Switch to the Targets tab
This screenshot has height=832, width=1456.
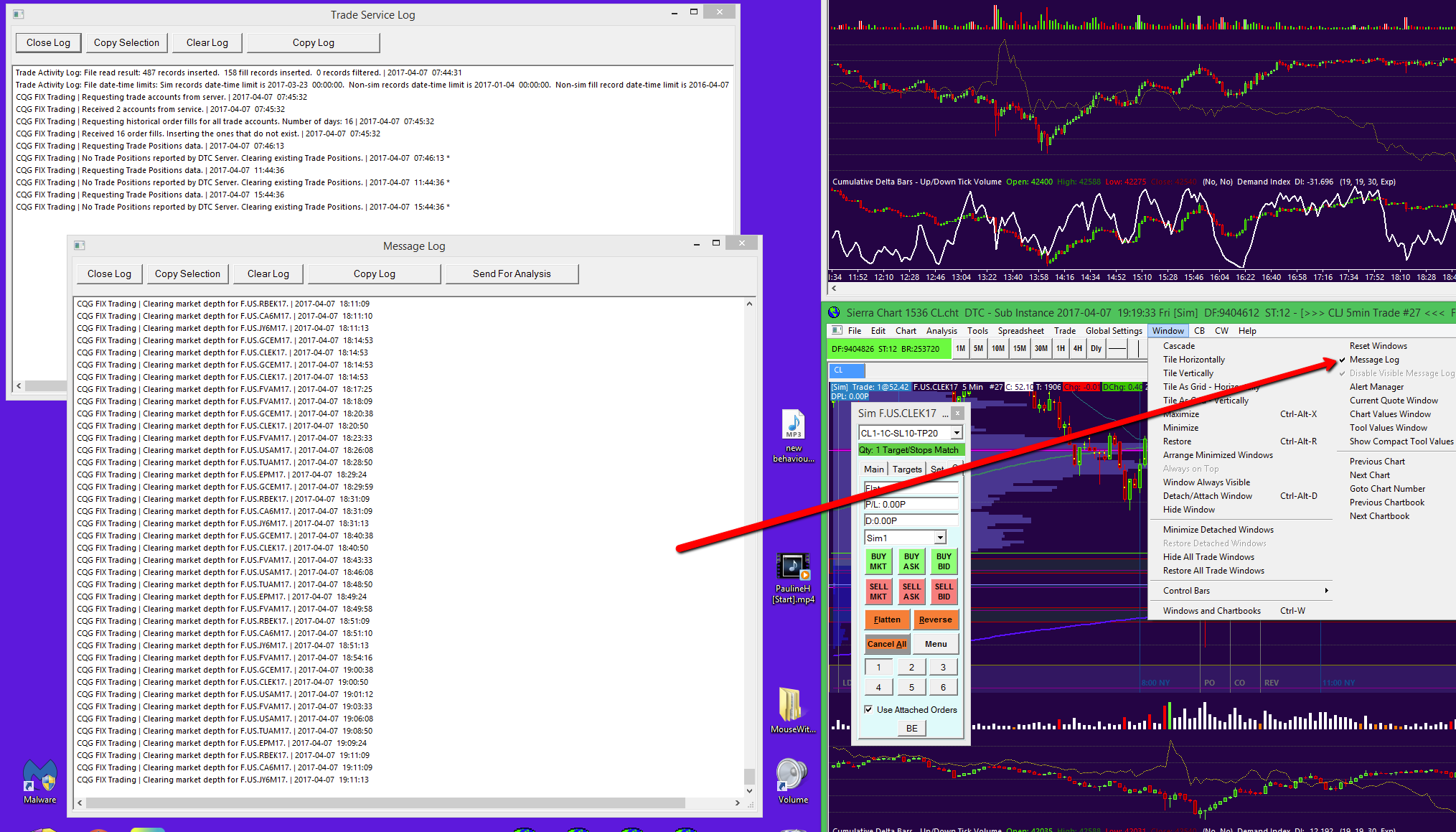(907, 469)
